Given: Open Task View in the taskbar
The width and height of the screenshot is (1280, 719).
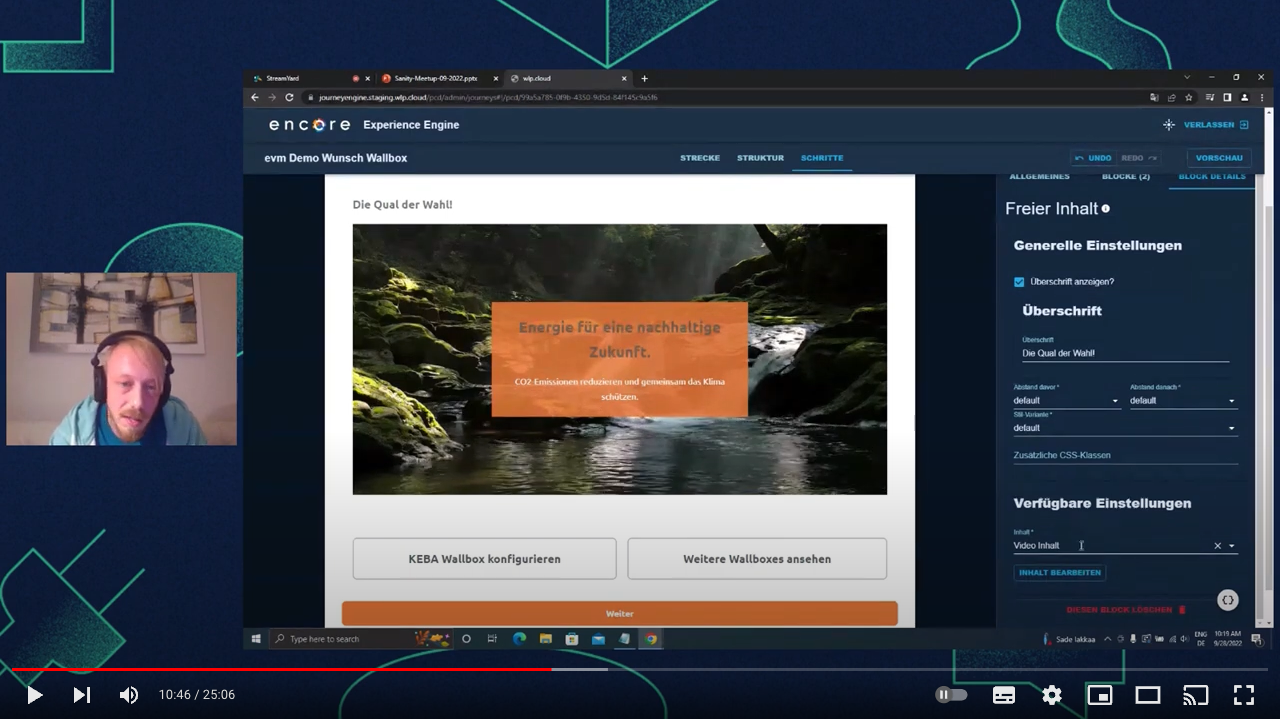Looking at the screenshot, I should pos(492,639).
